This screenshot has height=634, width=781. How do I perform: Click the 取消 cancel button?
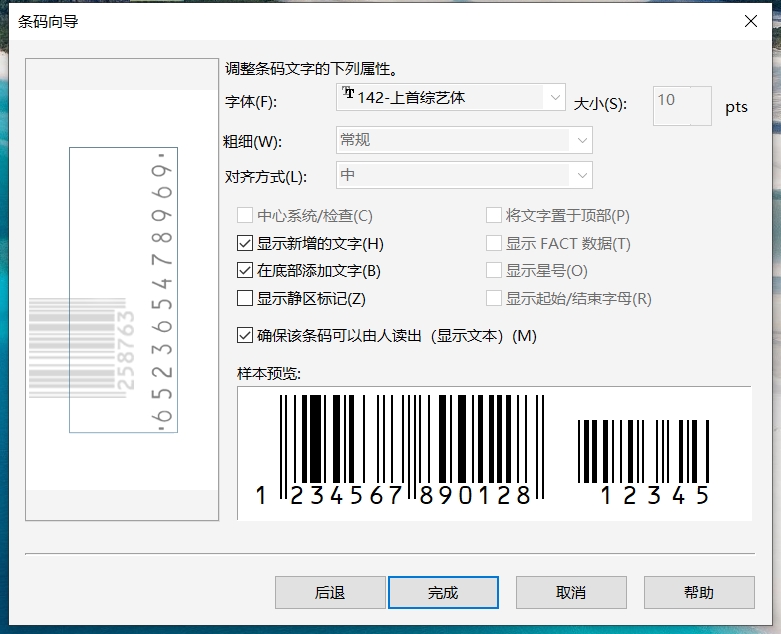click(x=571, y=593)
